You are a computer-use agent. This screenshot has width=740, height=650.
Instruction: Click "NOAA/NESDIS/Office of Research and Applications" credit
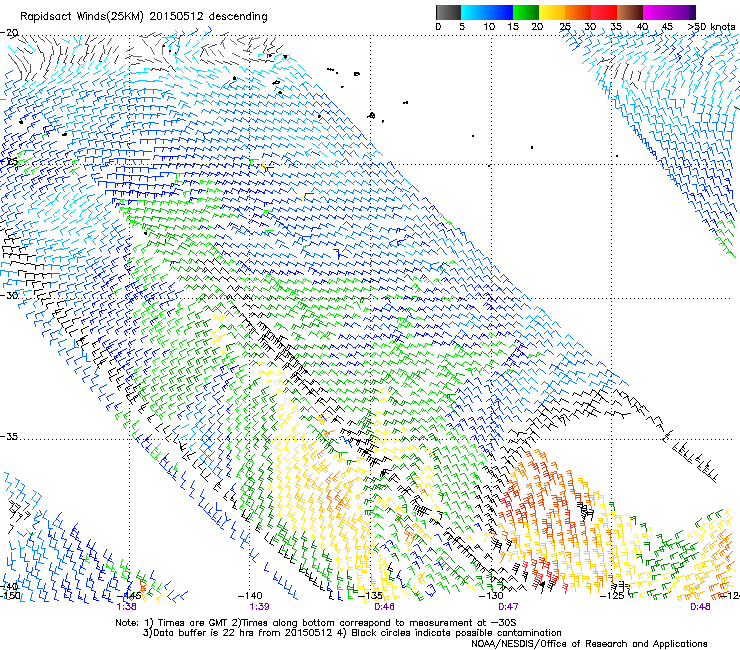click(x=589, y=644)
